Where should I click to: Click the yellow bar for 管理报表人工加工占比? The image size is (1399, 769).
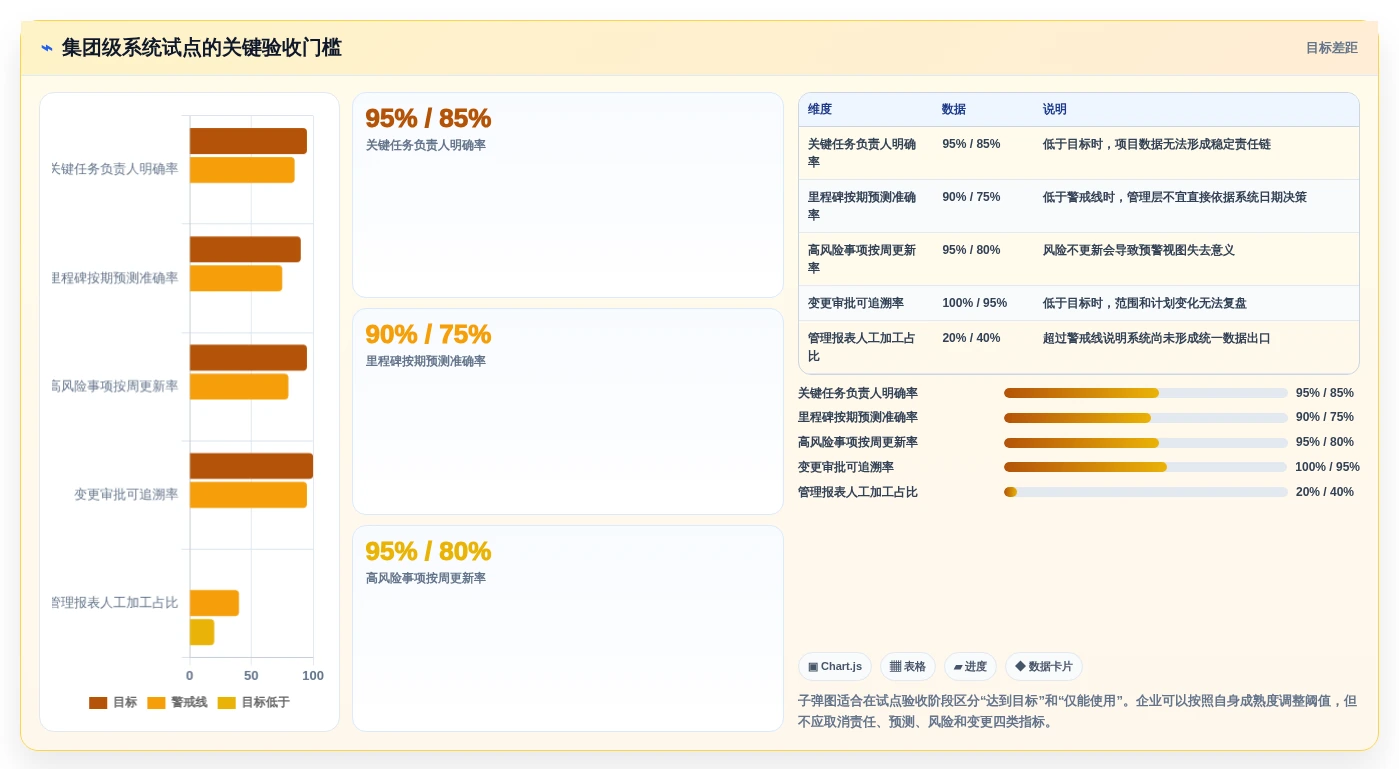[x=202, y=632]
